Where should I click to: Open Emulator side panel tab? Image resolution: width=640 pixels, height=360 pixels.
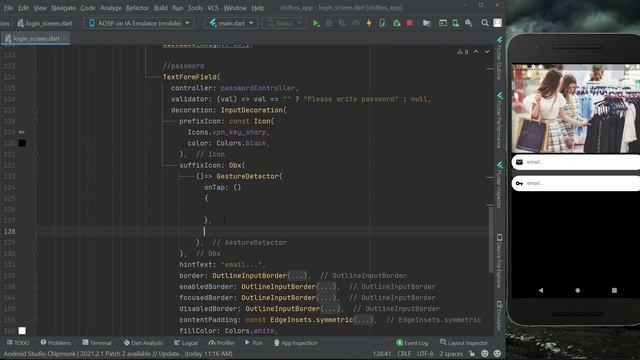click(499, 316)
